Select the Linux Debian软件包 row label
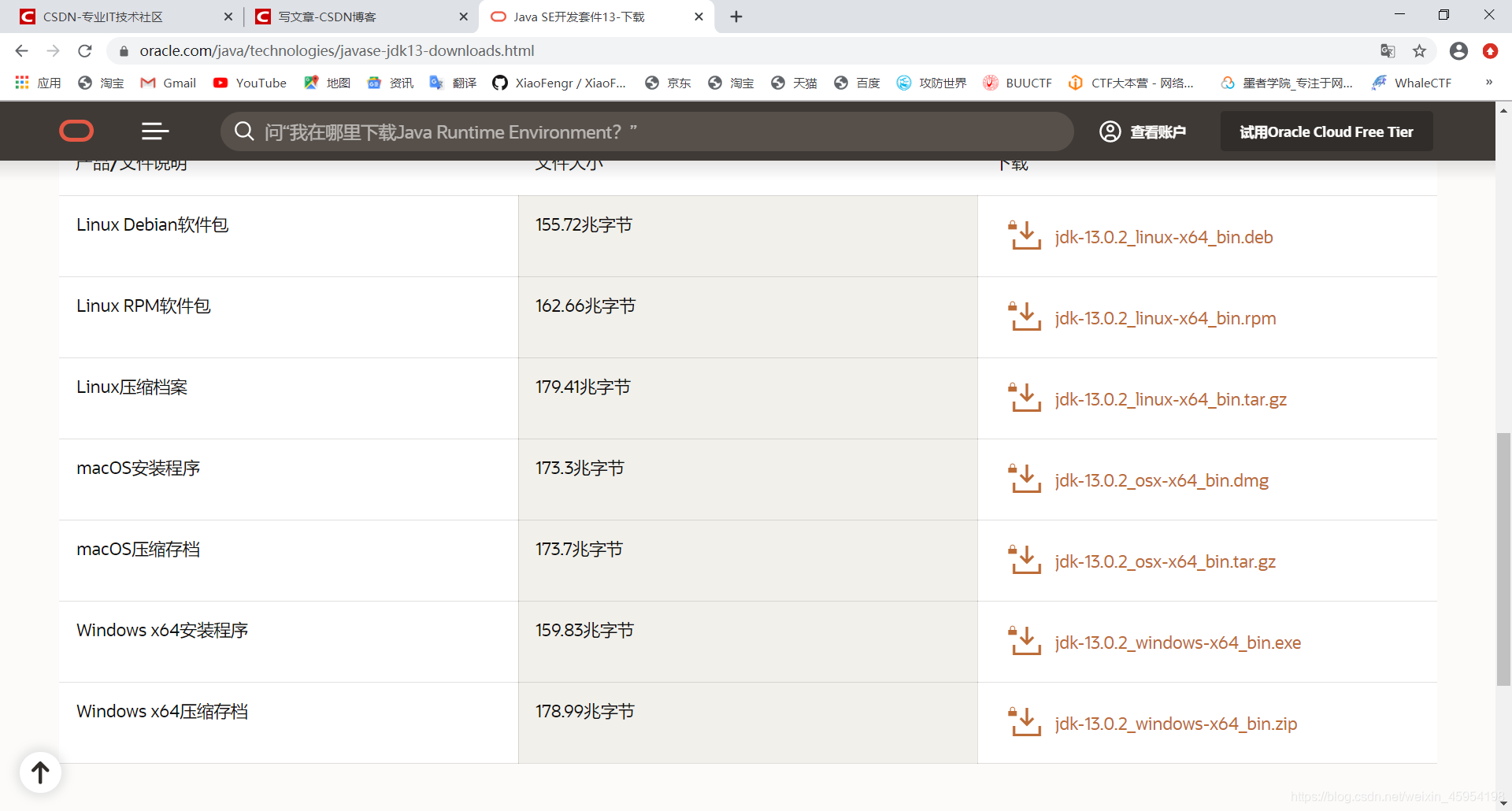This screenshot has height=811, width=1512. click(x=153, y=225)
